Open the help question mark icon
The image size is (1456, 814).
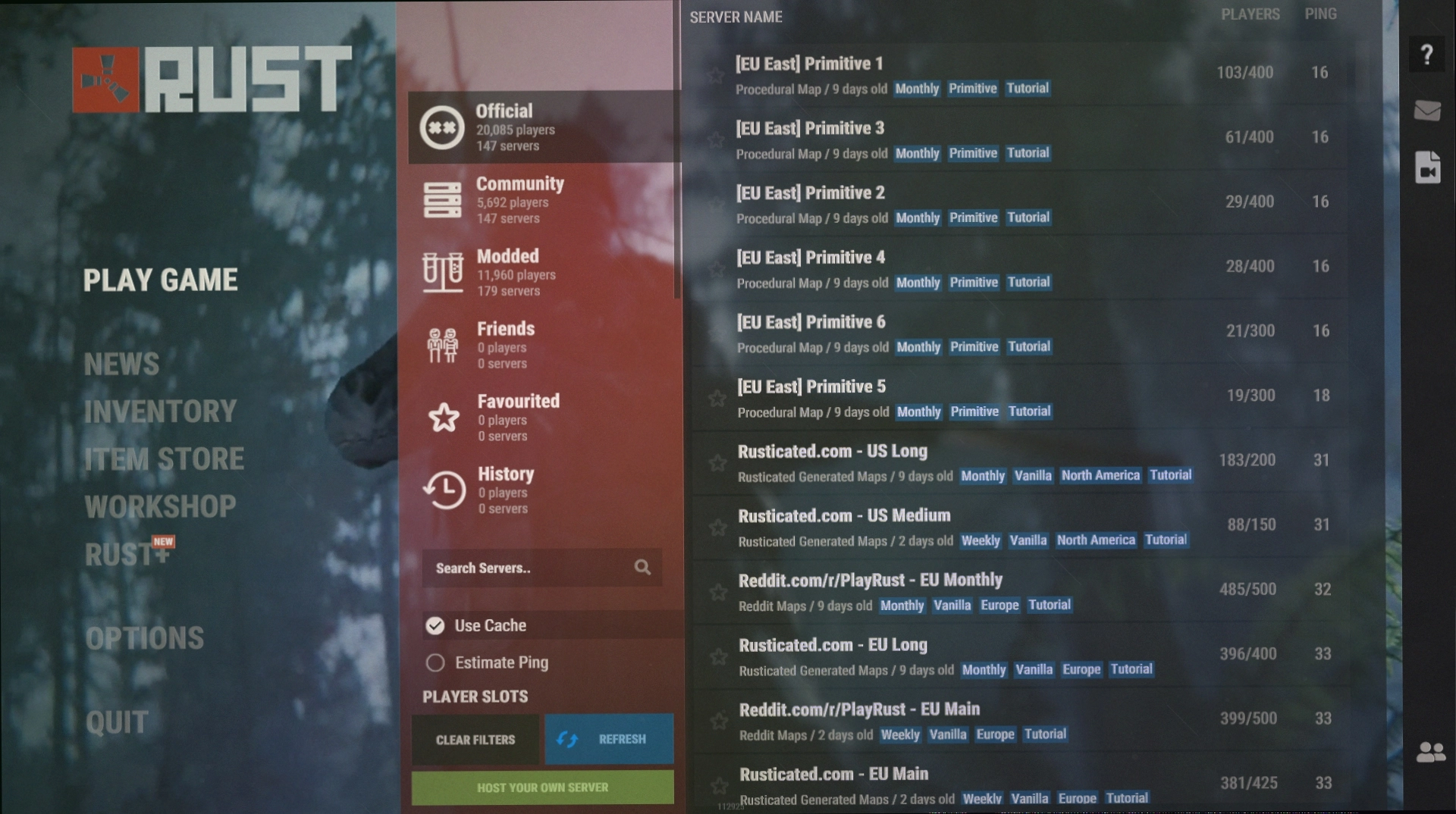tap(1426, 55)
